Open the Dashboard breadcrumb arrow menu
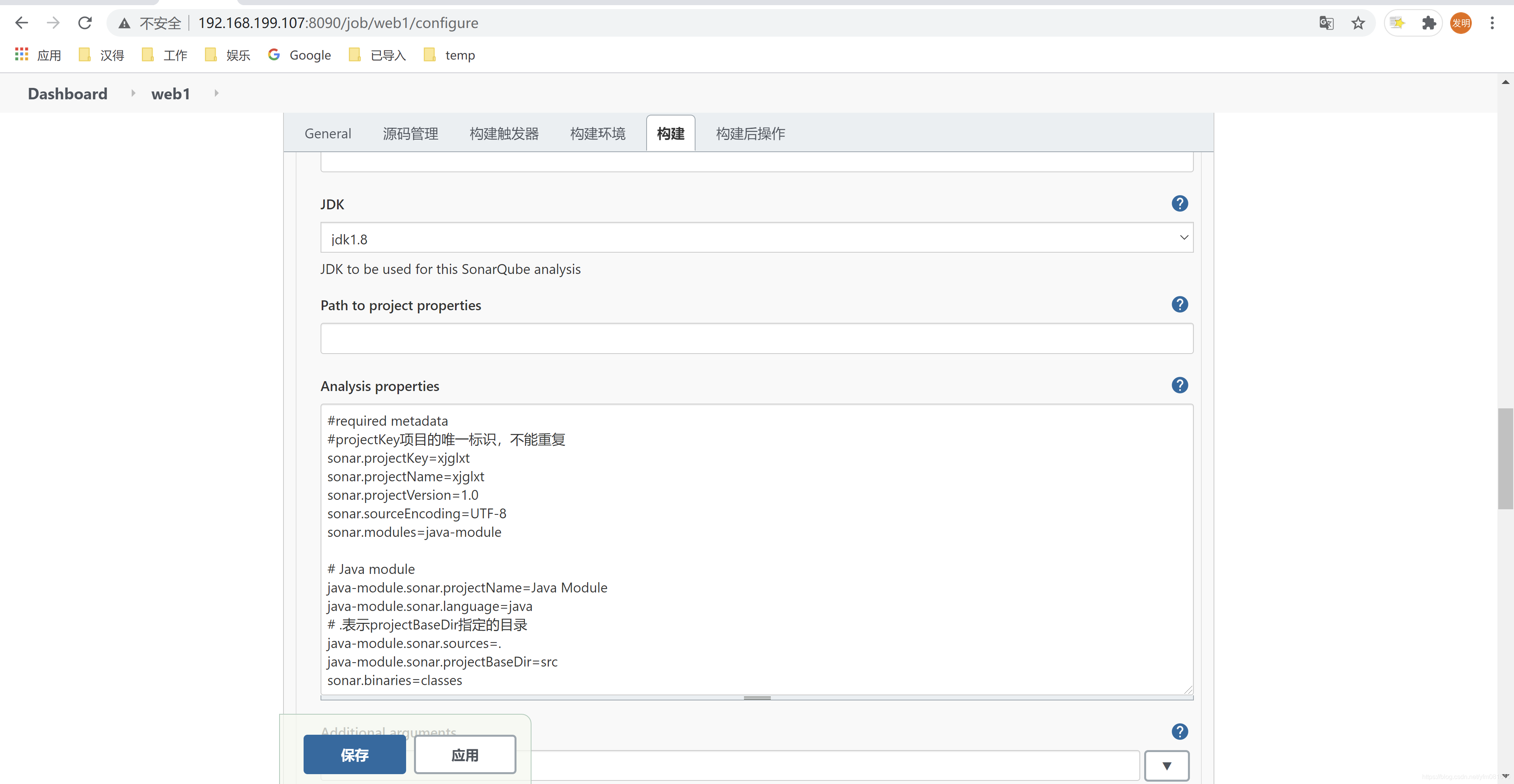The image size is (1514, 784). pos(133,93)
